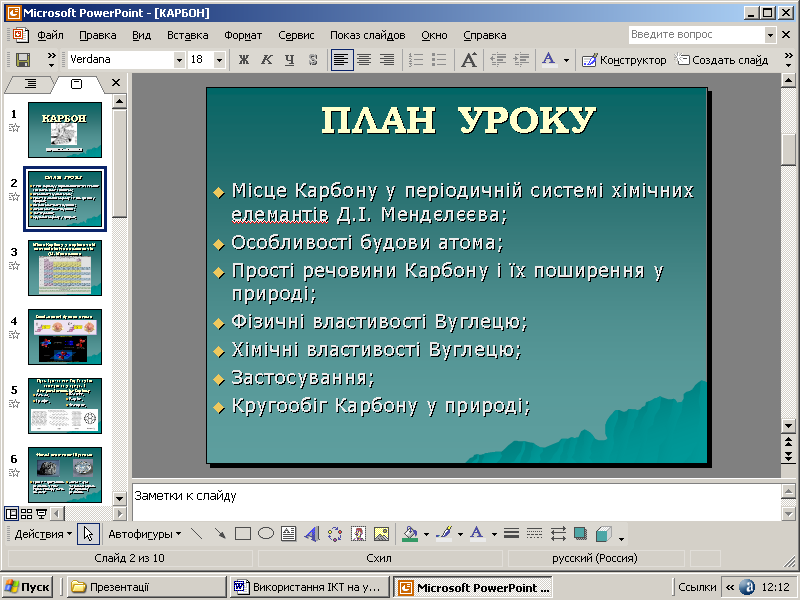
Task: Toggle italic formatting (К)
Action: tap(266, 60)
